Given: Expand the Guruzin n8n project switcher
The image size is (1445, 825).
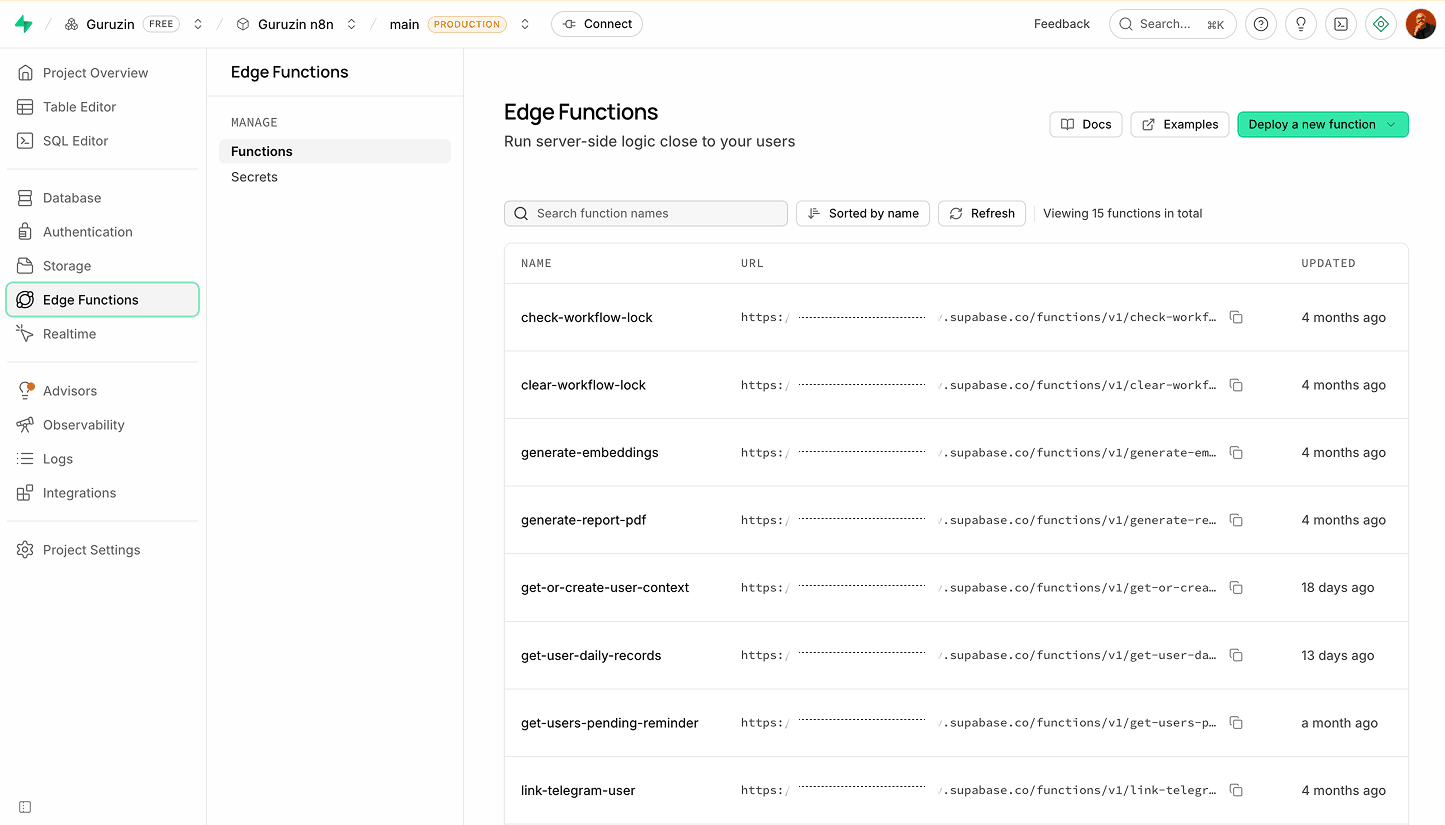Looking at the screenshot, I should 352,24.
